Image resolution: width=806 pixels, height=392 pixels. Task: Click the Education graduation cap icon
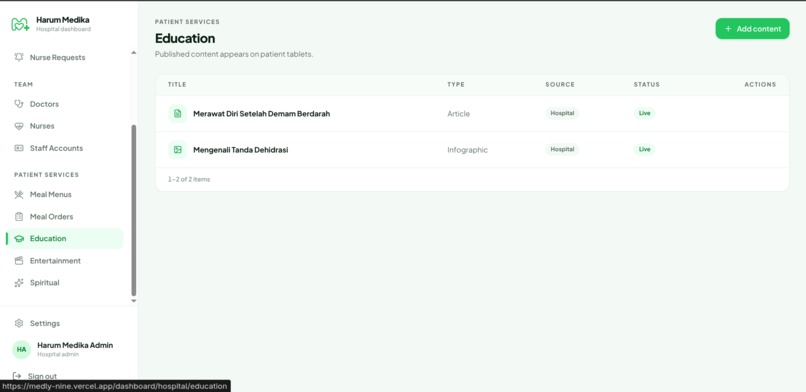[x=19, y=238]
